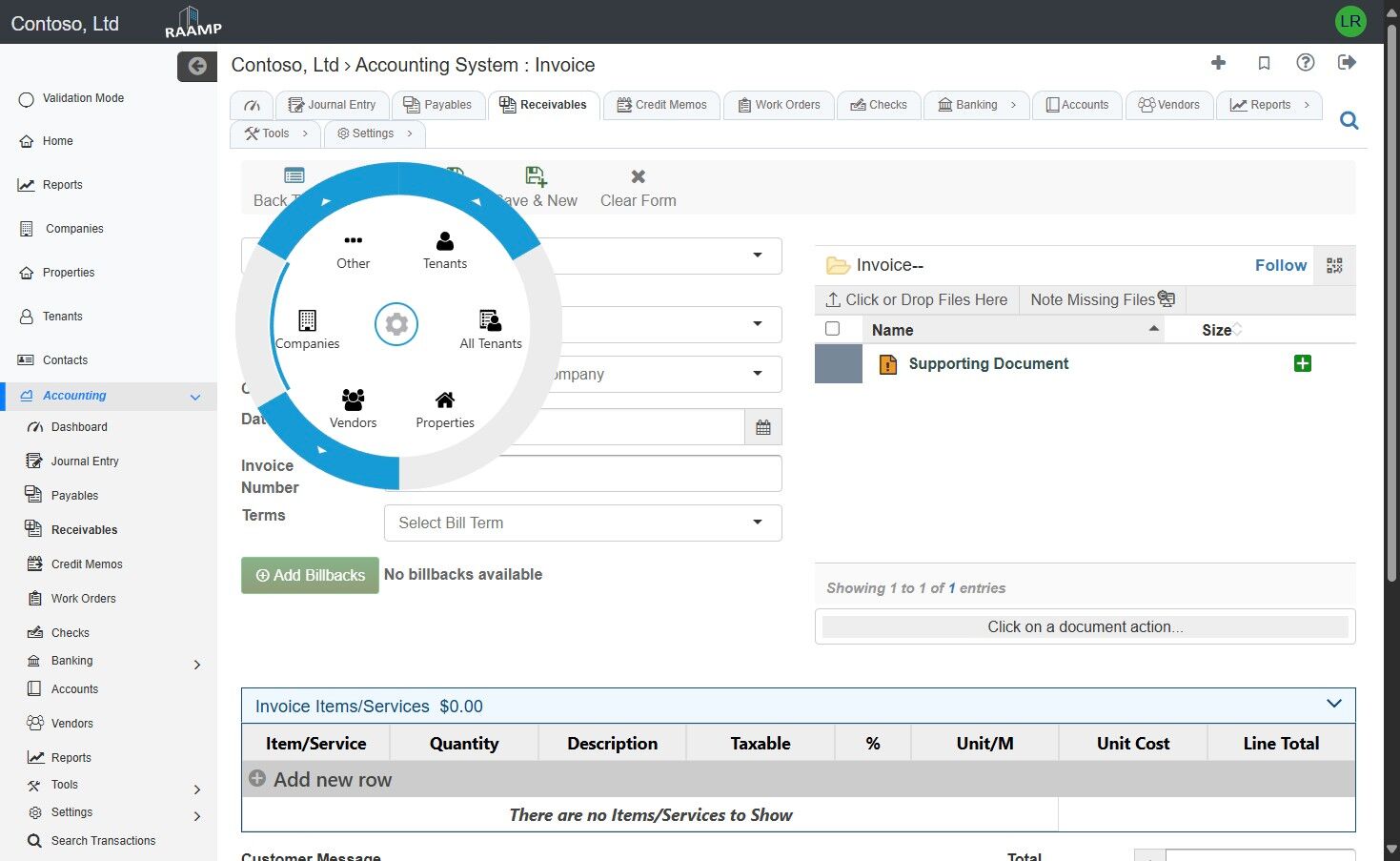Switch to the Checks tab

[x=879, y=105]
